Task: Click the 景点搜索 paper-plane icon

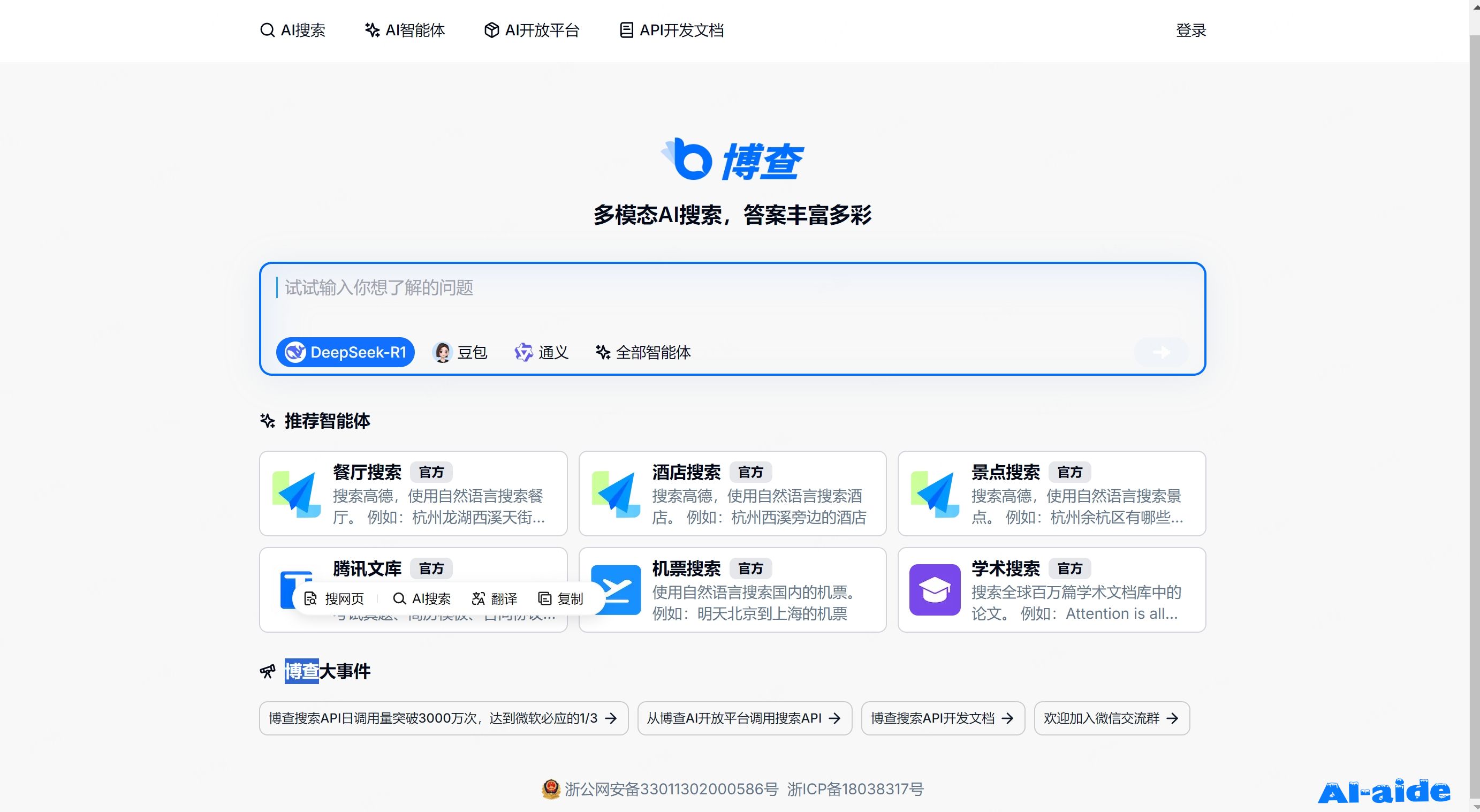Action: click(935, 494)
